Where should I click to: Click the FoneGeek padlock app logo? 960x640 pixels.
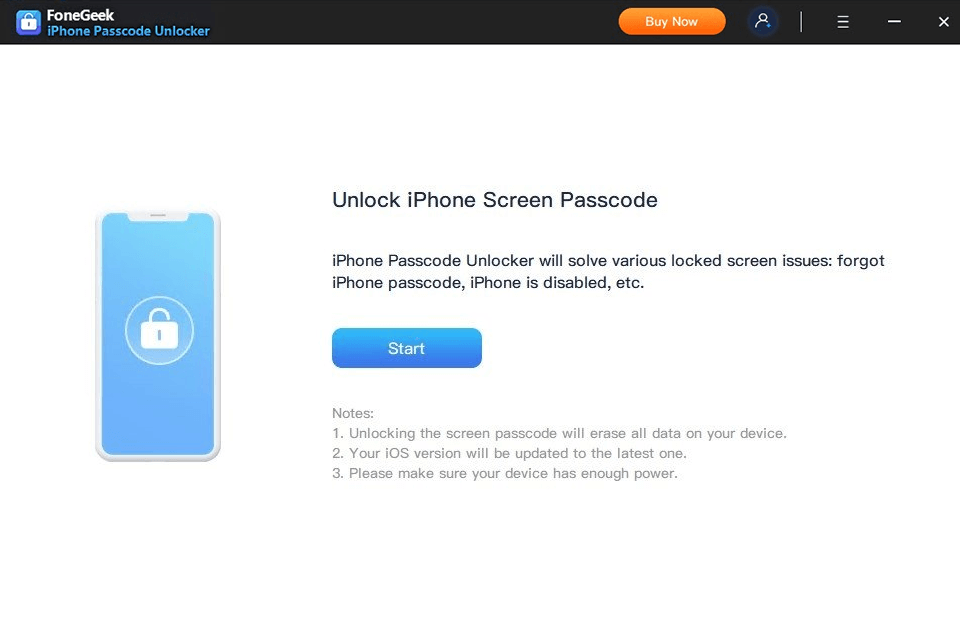click(x=28, y=22)
